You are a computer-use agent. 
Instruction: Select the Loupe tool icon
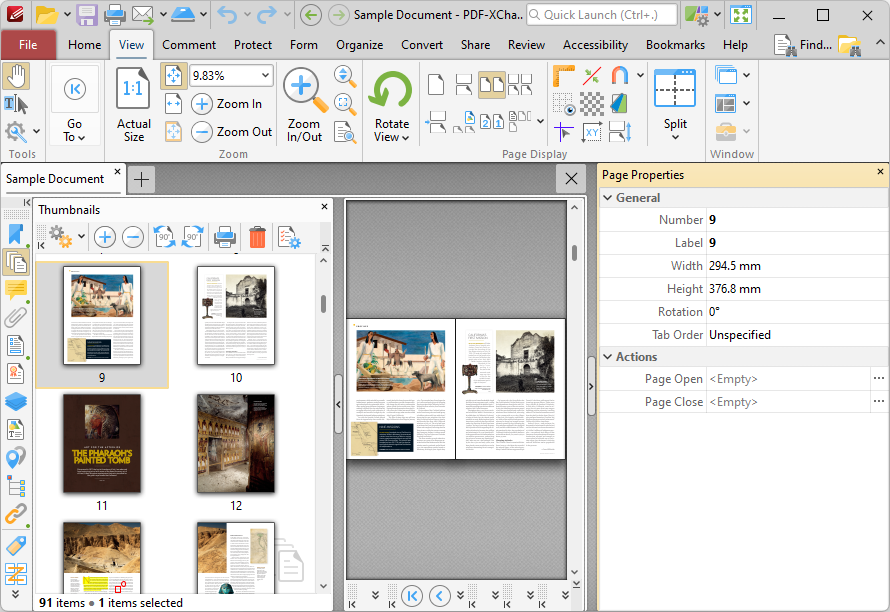pos(345,104)
